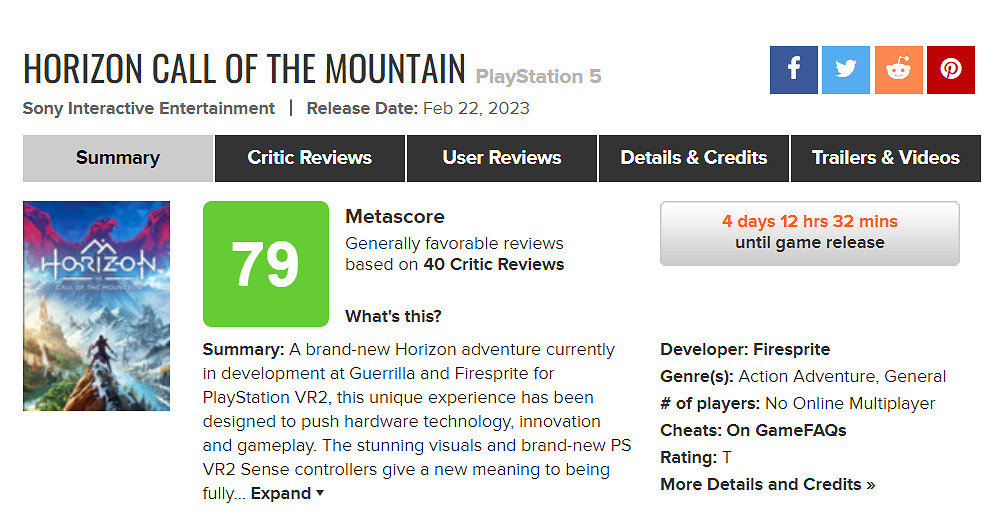Click the game release countdown button
Screen dimensions: 999x521
click(x=809, y=232)
